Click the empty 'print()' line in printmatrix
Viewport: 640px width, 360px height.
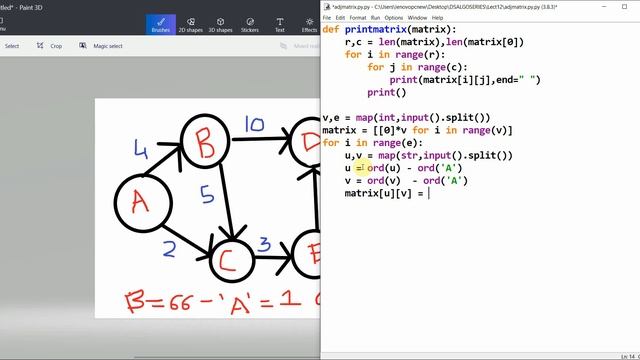(x=387, y=93)
